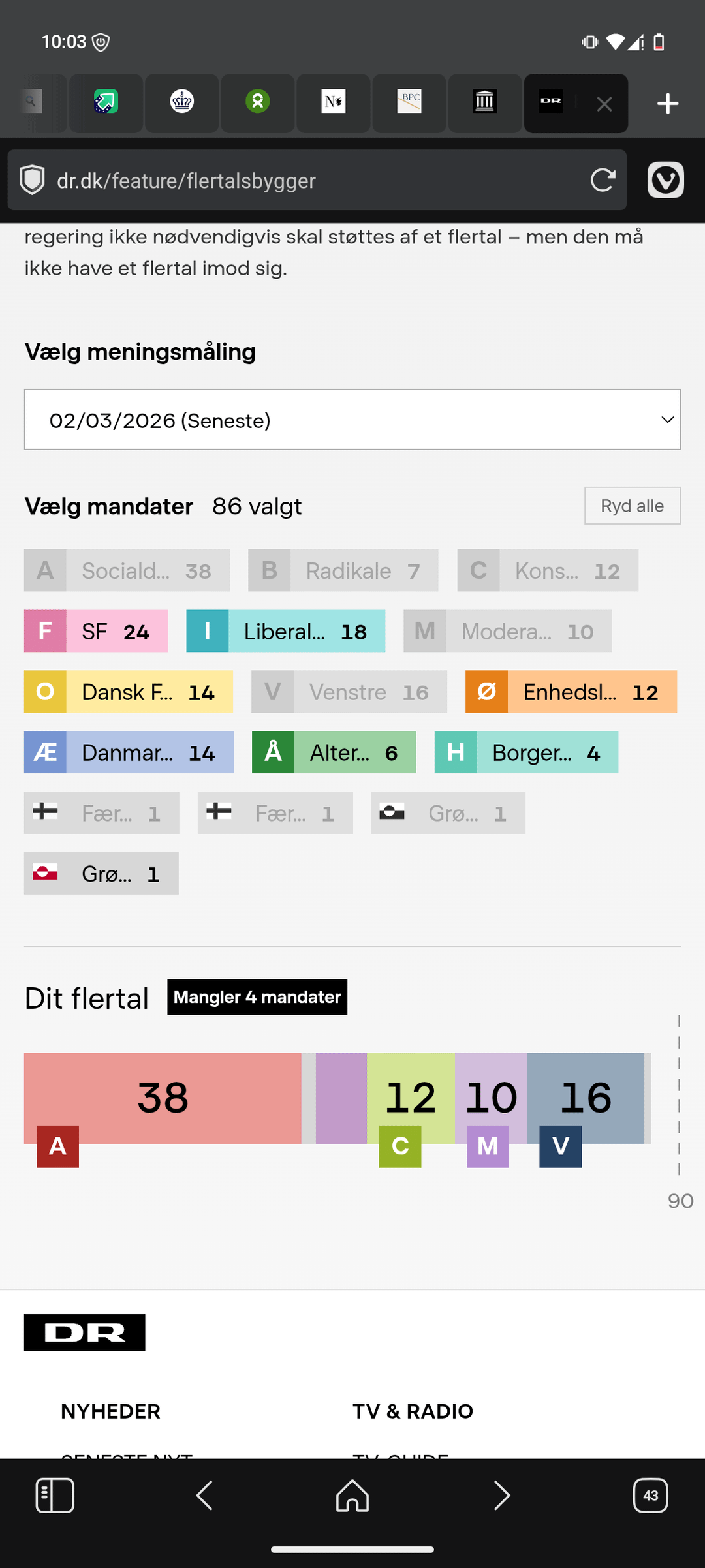
Task: Reload the page with the refresh icon
Action: pyautogui.click(x=603, y=180)
